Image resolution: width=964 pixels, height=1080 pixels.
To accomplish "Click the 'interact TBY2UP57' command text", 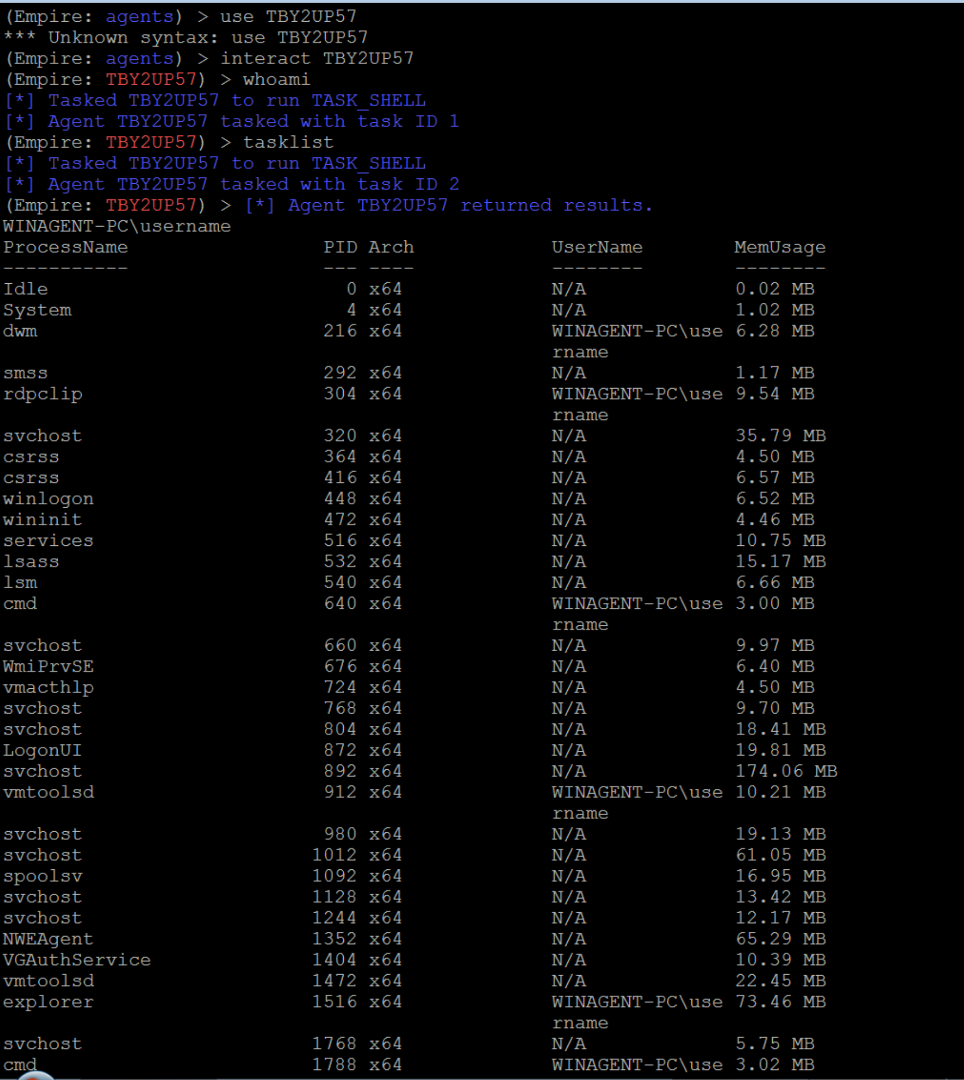I will pos(317,59).
